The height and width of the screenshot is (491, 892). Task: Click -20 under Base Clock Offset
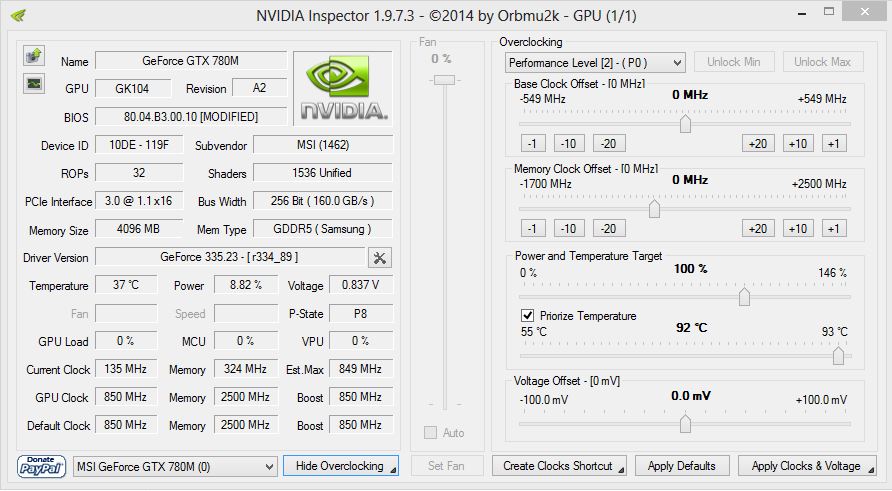(x=609, y=143)
